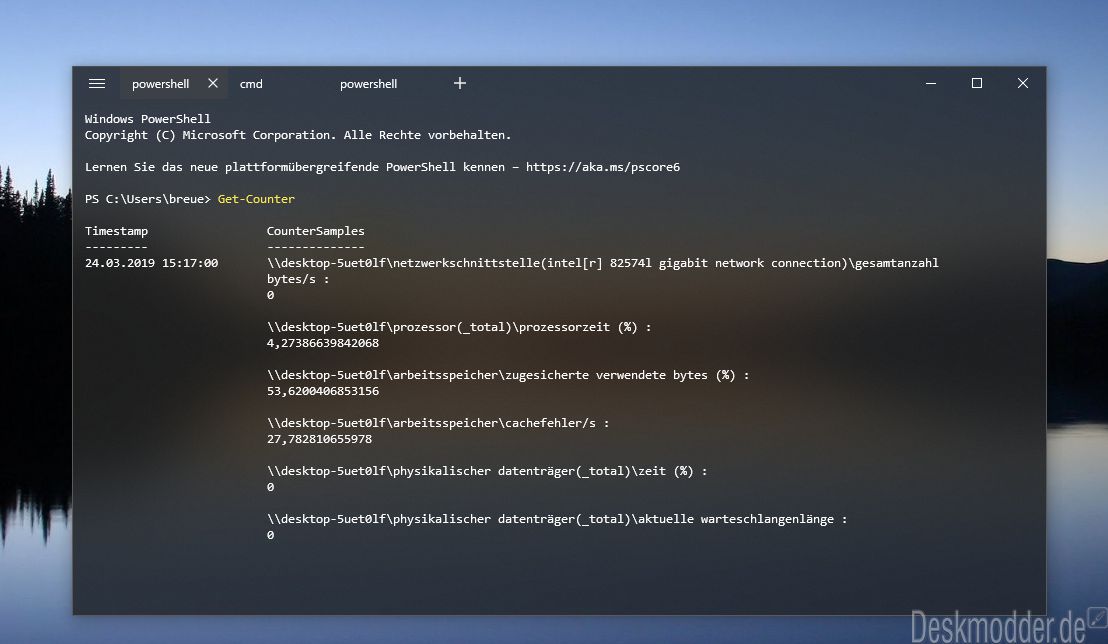
Task: Click the arbeitsspeicher\cachefehler/s counter line
Action: pos(438,423)
